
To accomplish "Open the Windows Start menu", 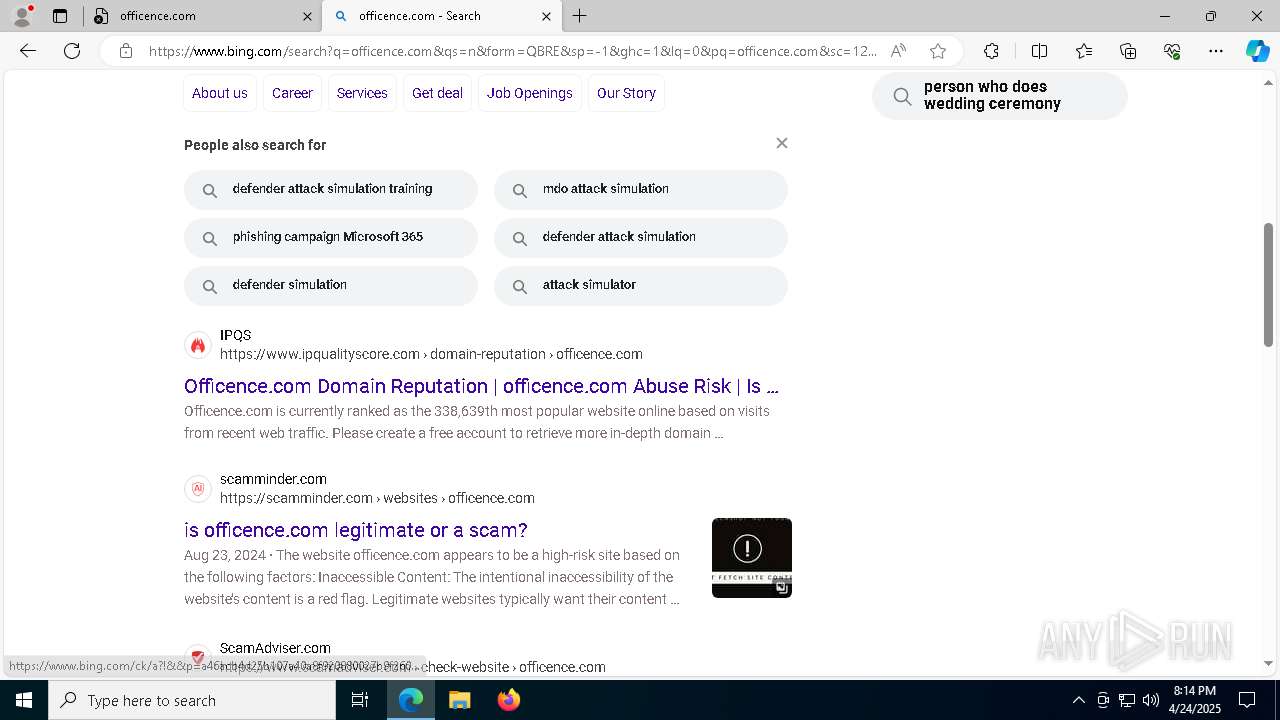I will [x=24, y=700].
